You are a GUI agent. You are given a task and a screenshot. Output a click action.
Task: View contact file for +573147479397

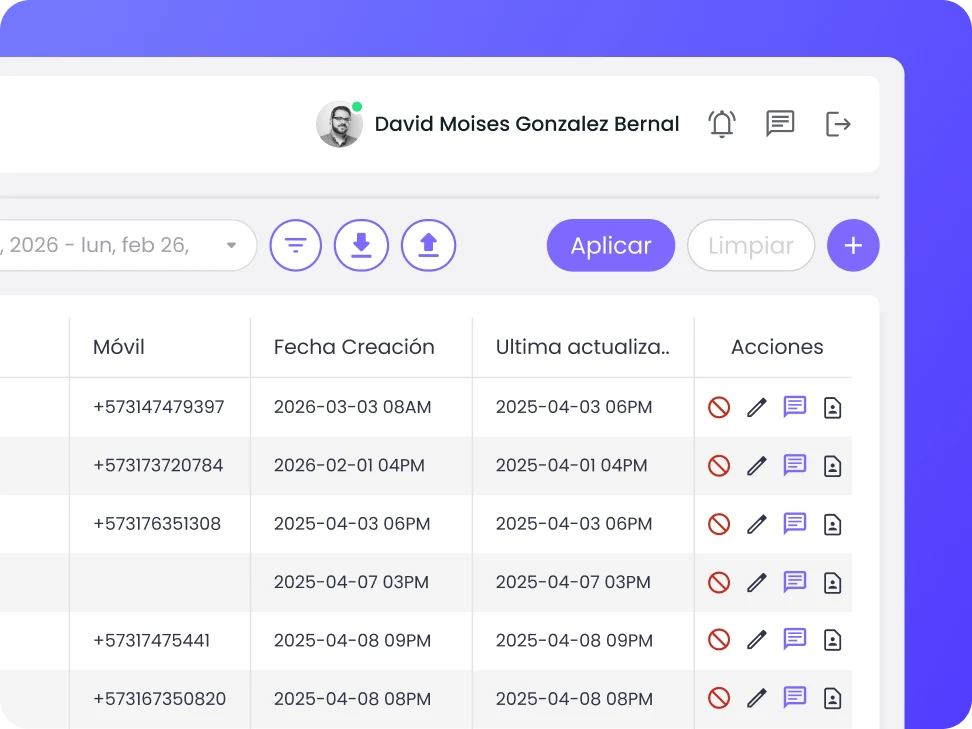click(x=832, y=408)
